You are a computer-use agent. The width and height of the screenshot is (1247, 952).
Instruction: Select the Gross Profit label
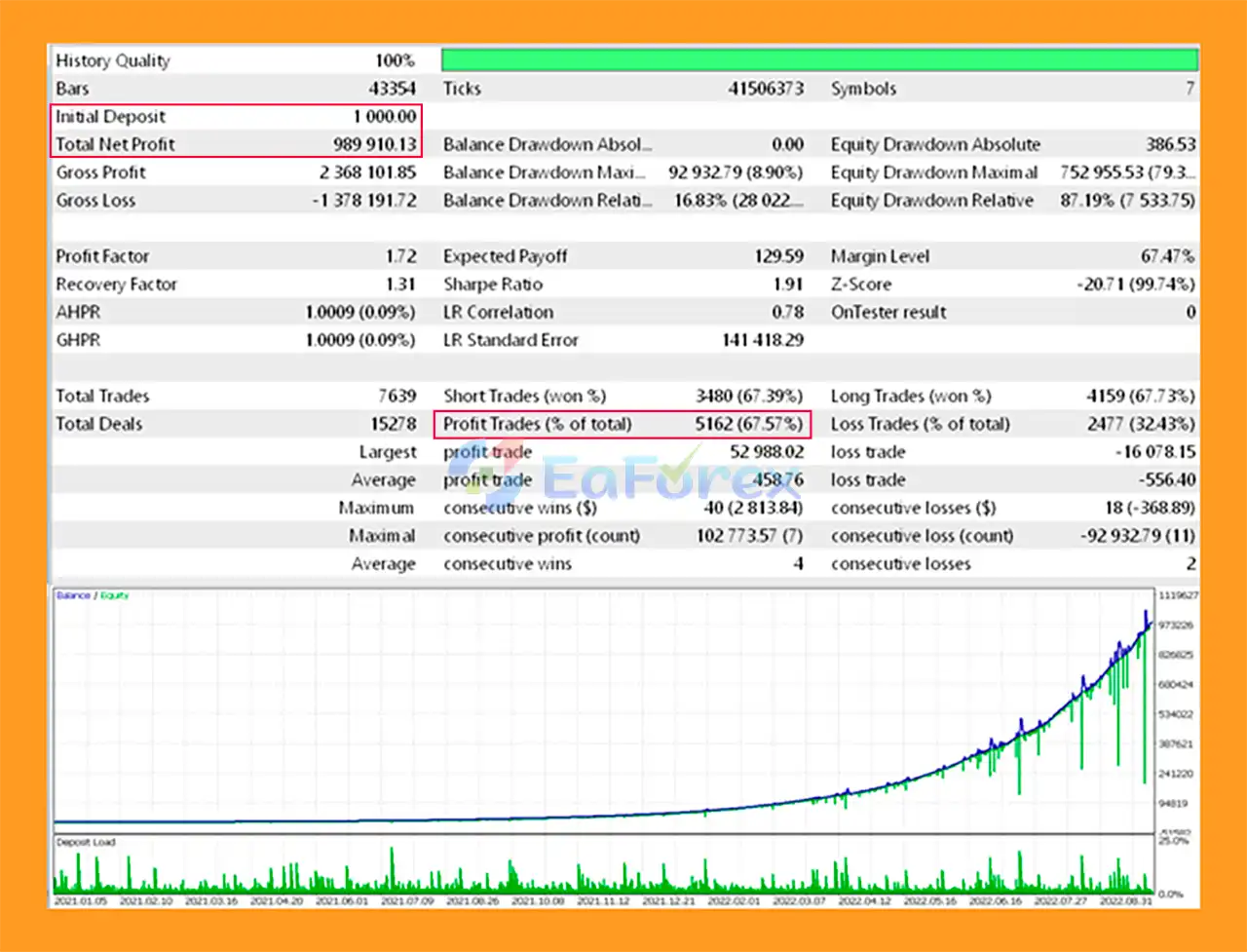pyautogui.click(x=100, y=172)
